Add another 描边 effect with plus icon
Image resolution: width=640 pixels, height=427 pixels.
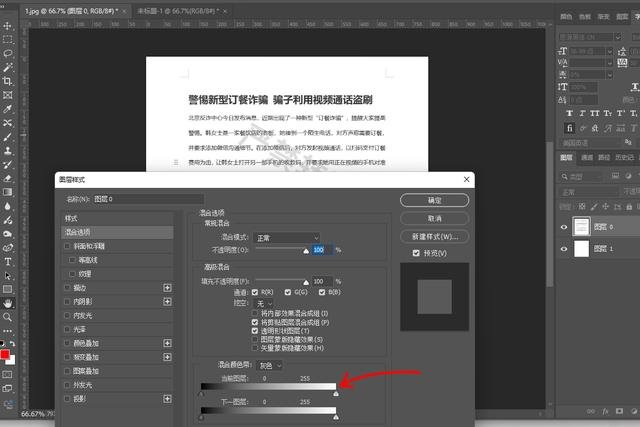pos(168,287)
